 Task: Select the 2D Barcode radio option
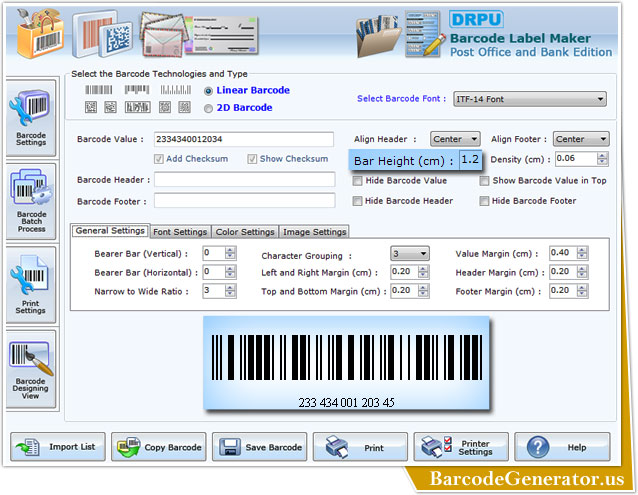click(208, 108)
